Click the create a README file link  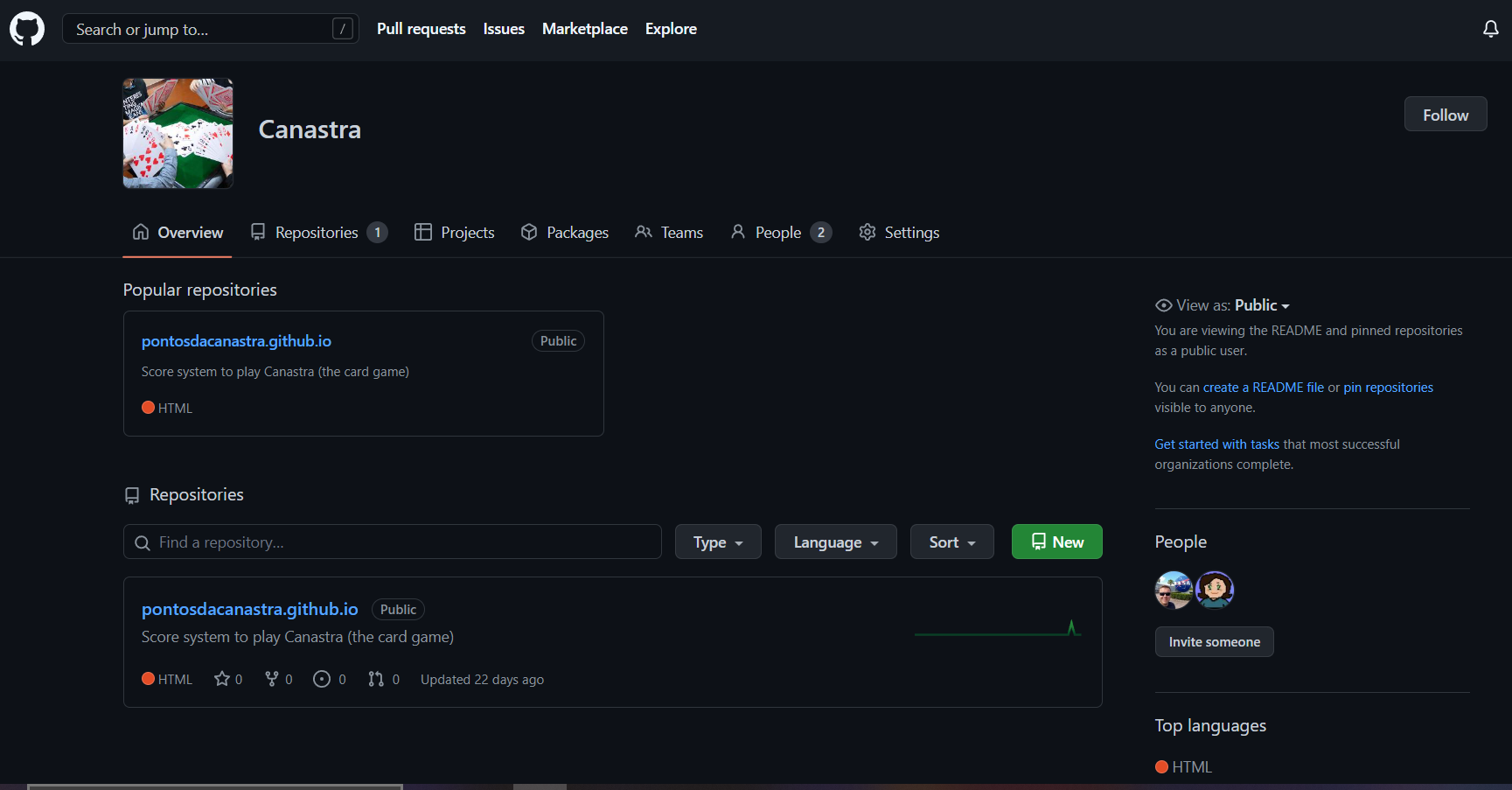tap(1264, 388)
